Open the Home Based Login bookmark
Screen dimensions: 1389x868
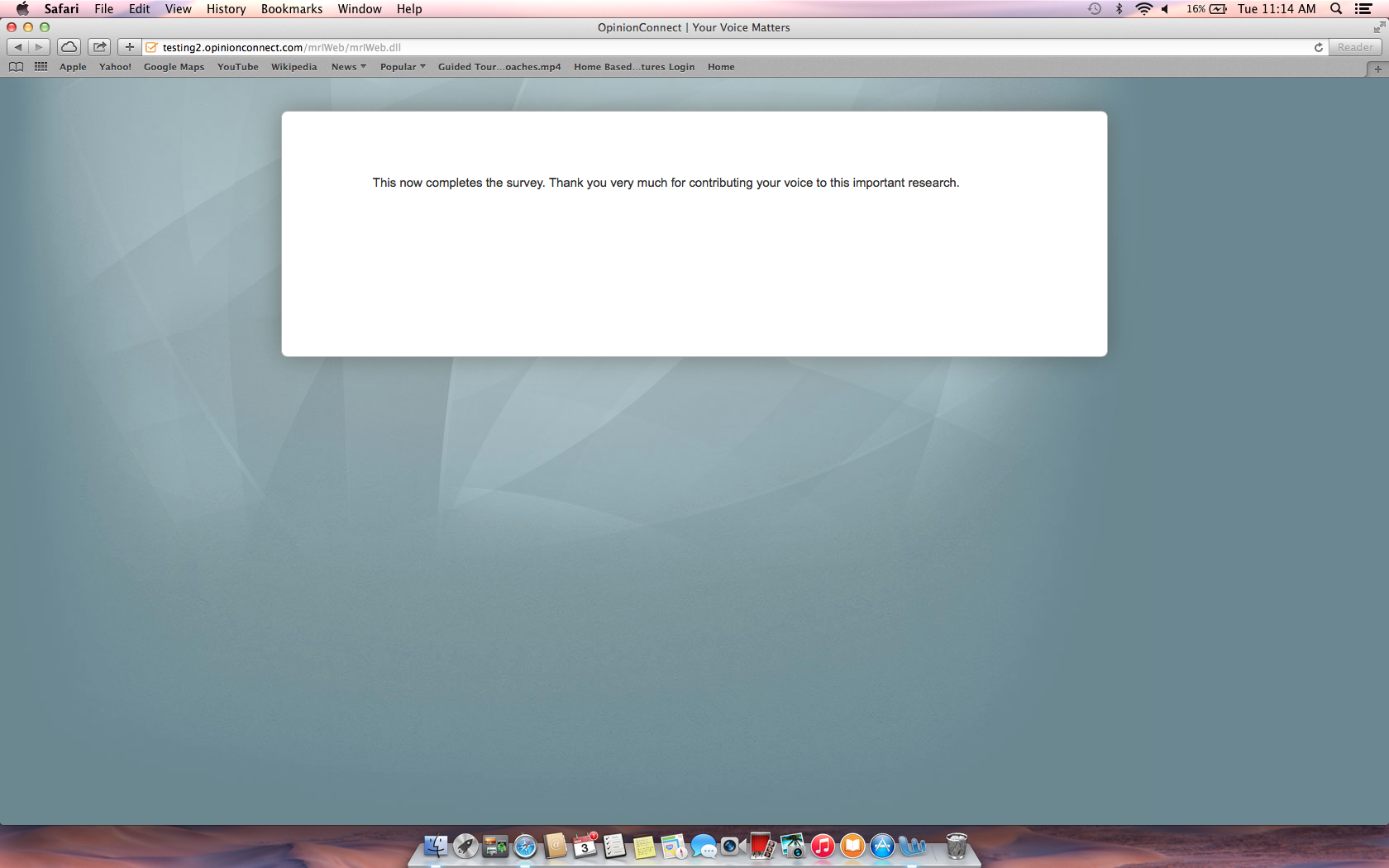point(634,67)
